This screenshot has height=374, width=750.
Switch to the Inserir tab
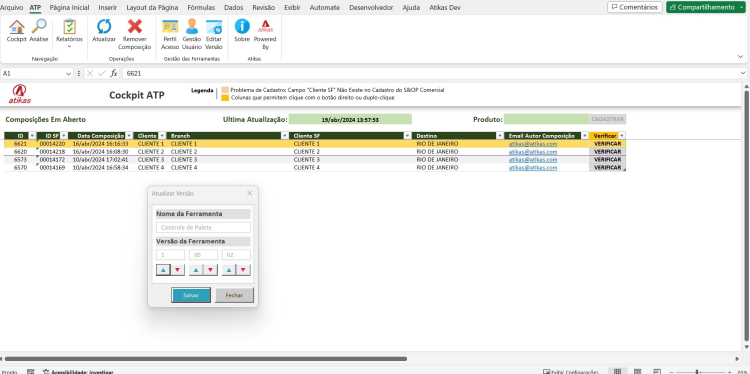[108, 8]
